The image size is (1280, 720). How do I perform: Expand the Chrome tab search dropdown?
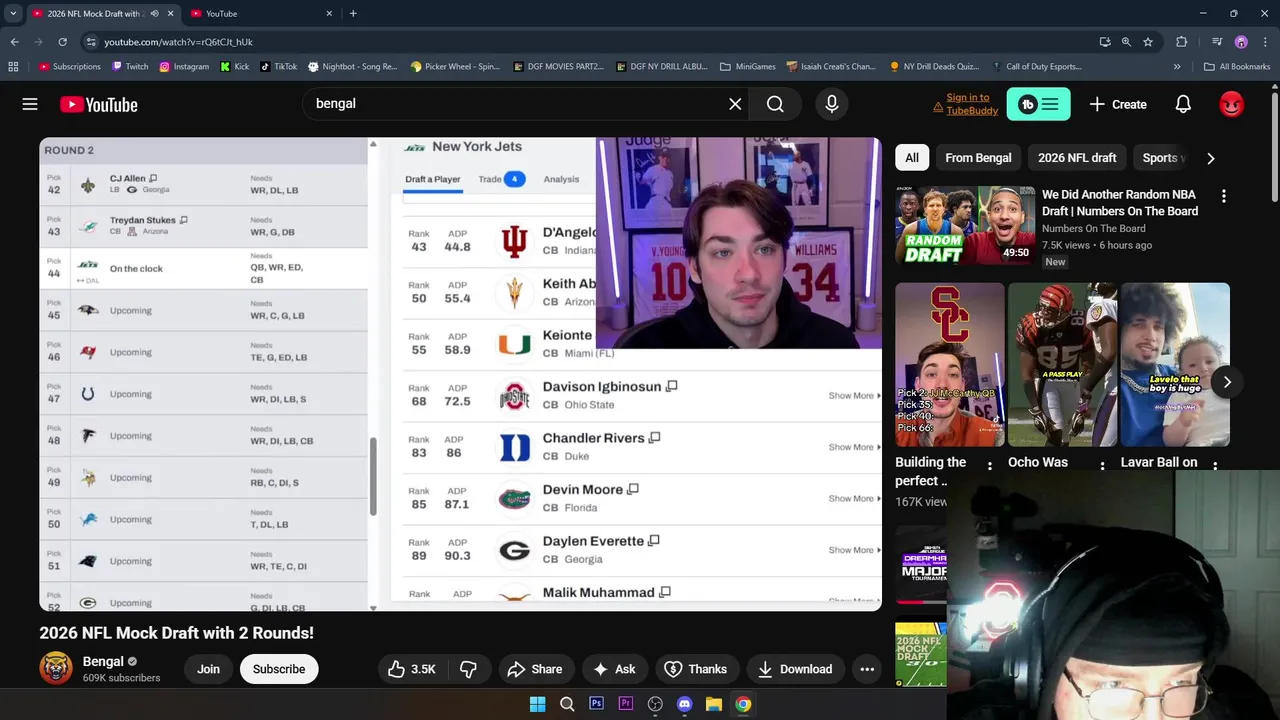point(13,14)
